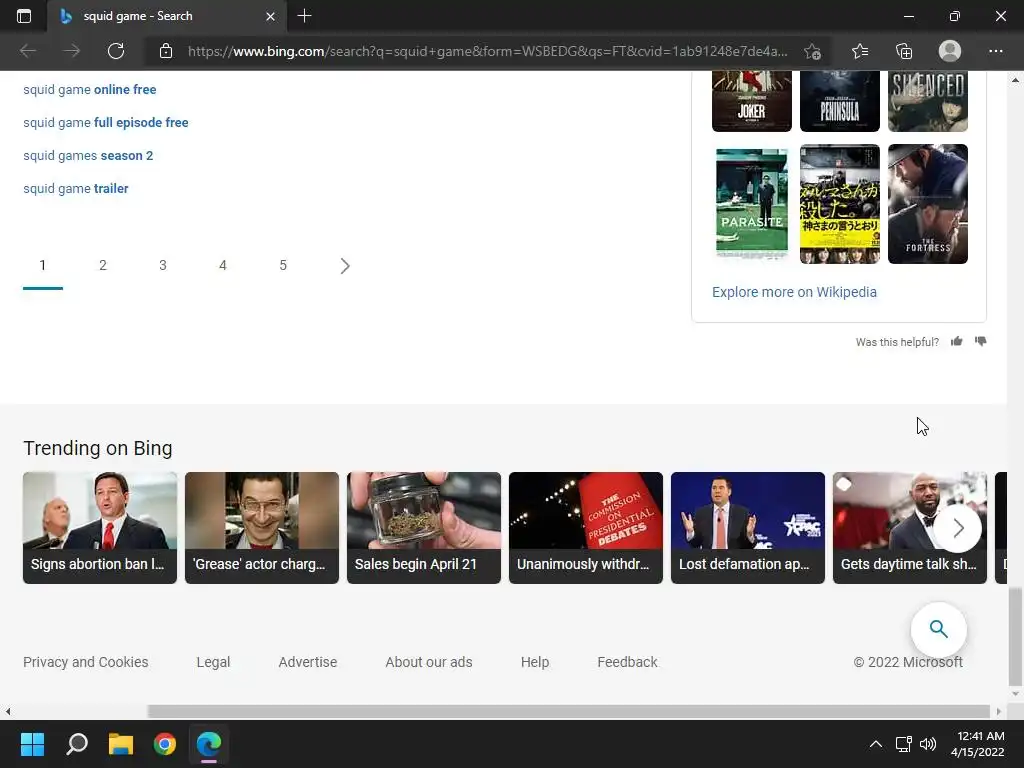
Task: Open Windows taskbar search
Action: 77,744
